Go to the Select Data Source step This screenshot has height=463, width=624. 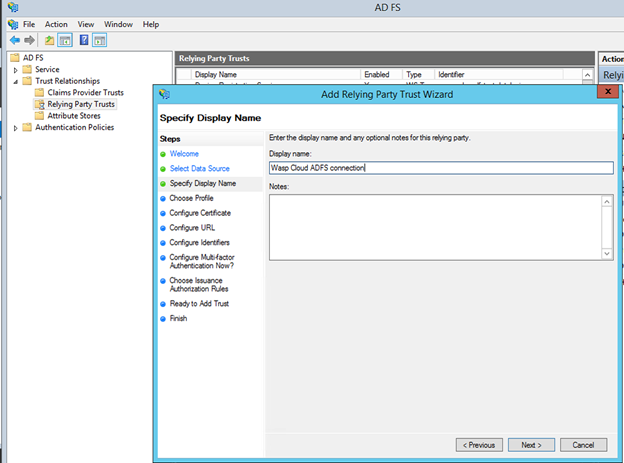(x=199, y=169)
